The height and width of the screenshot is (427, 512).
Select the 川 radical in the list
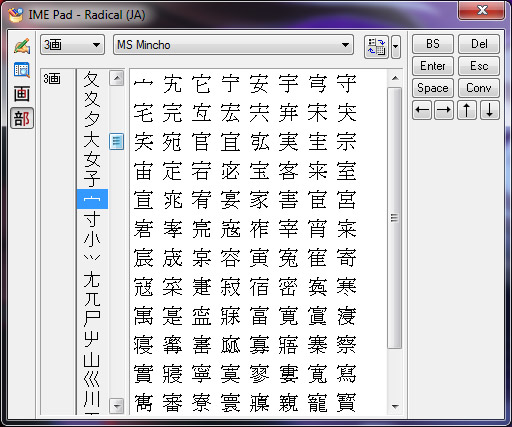[92, 399]
